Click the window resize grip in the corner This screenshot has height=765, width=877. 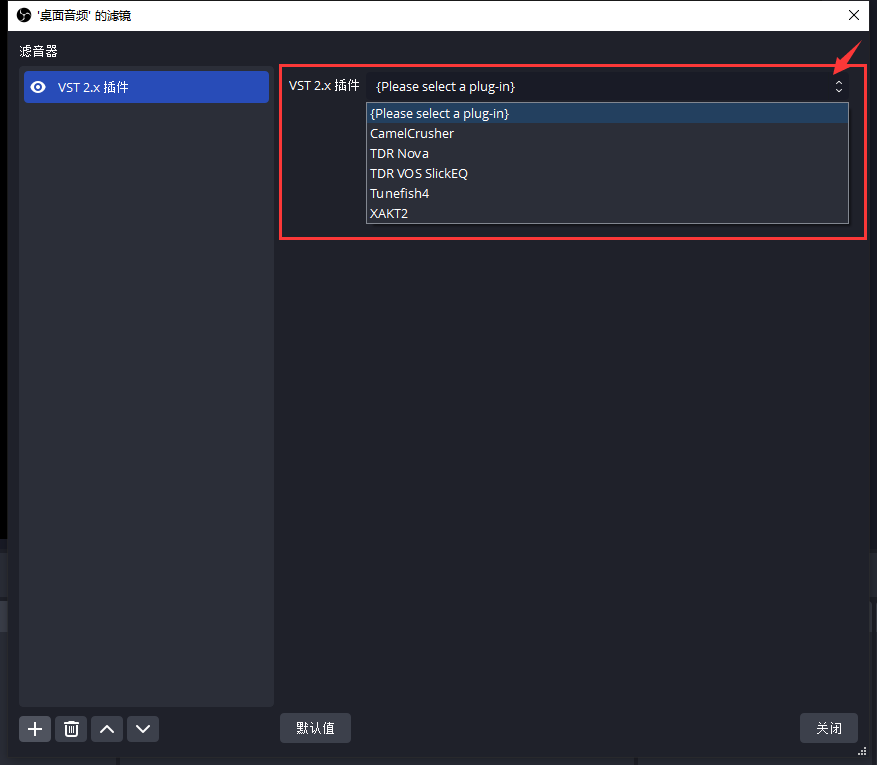862,752
